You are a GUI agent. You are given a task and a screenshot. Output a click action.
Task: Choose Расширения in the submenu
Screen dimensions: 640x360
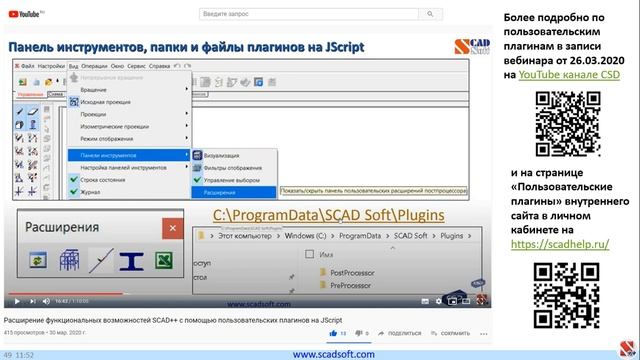234,192
